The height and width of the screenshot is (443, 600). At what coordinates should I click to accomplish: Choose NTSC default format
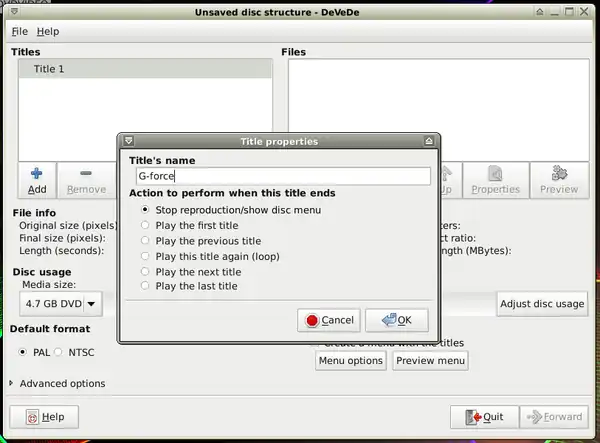coord(58,352)
